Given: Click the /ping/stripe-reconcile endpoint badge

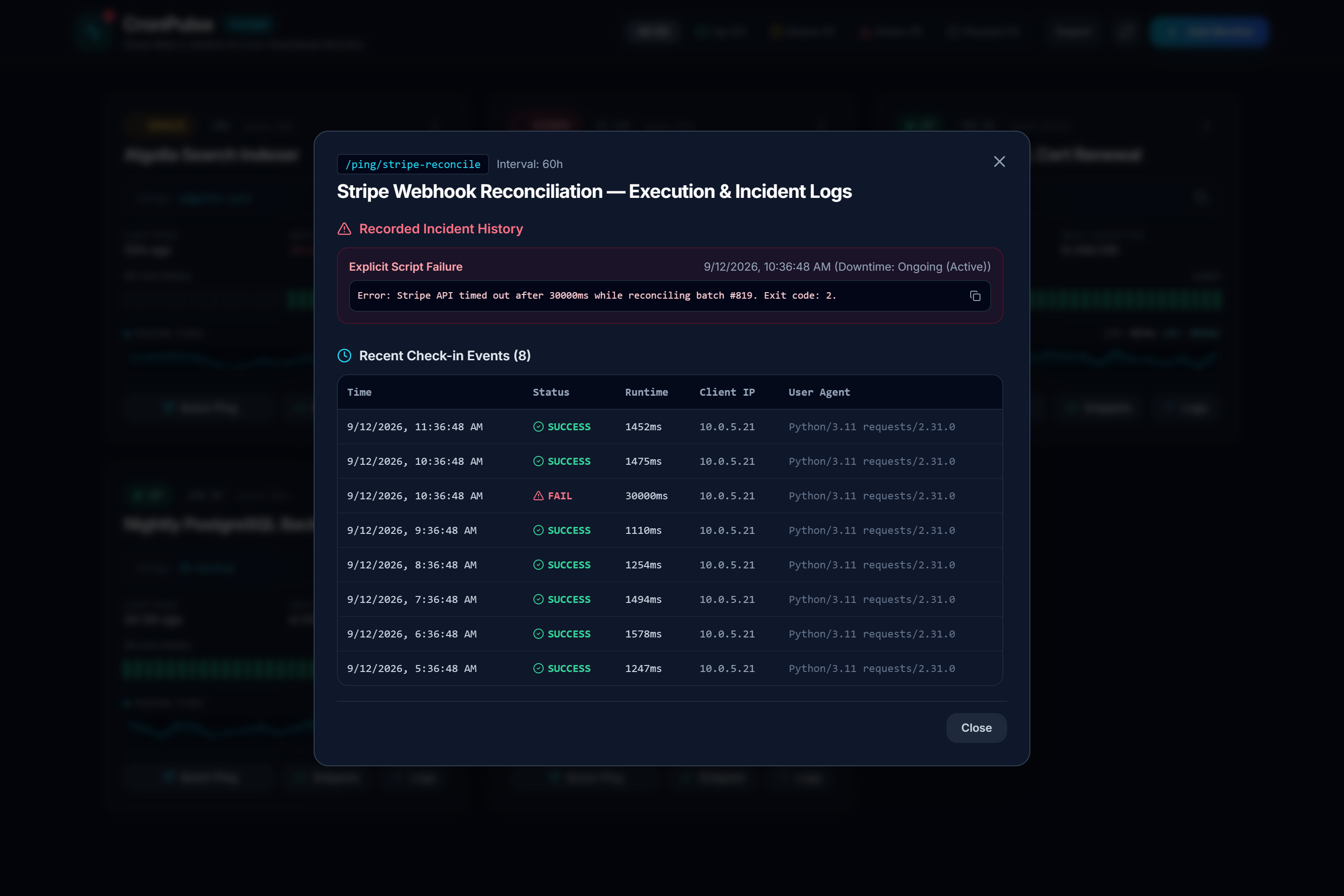Looking at the screenshot, I should click(413, 164).
